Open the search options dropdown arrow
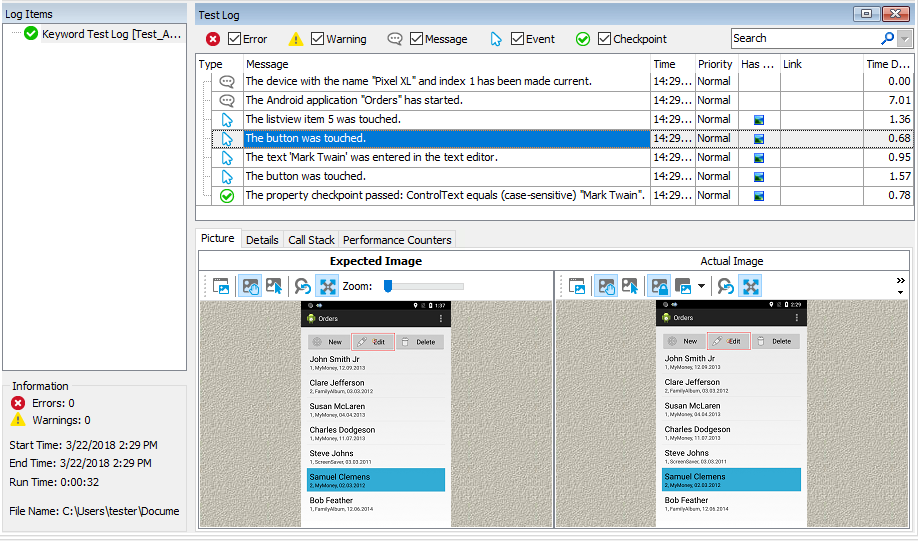This screenshot has height=541, width=918. click(x=905, y=39)
